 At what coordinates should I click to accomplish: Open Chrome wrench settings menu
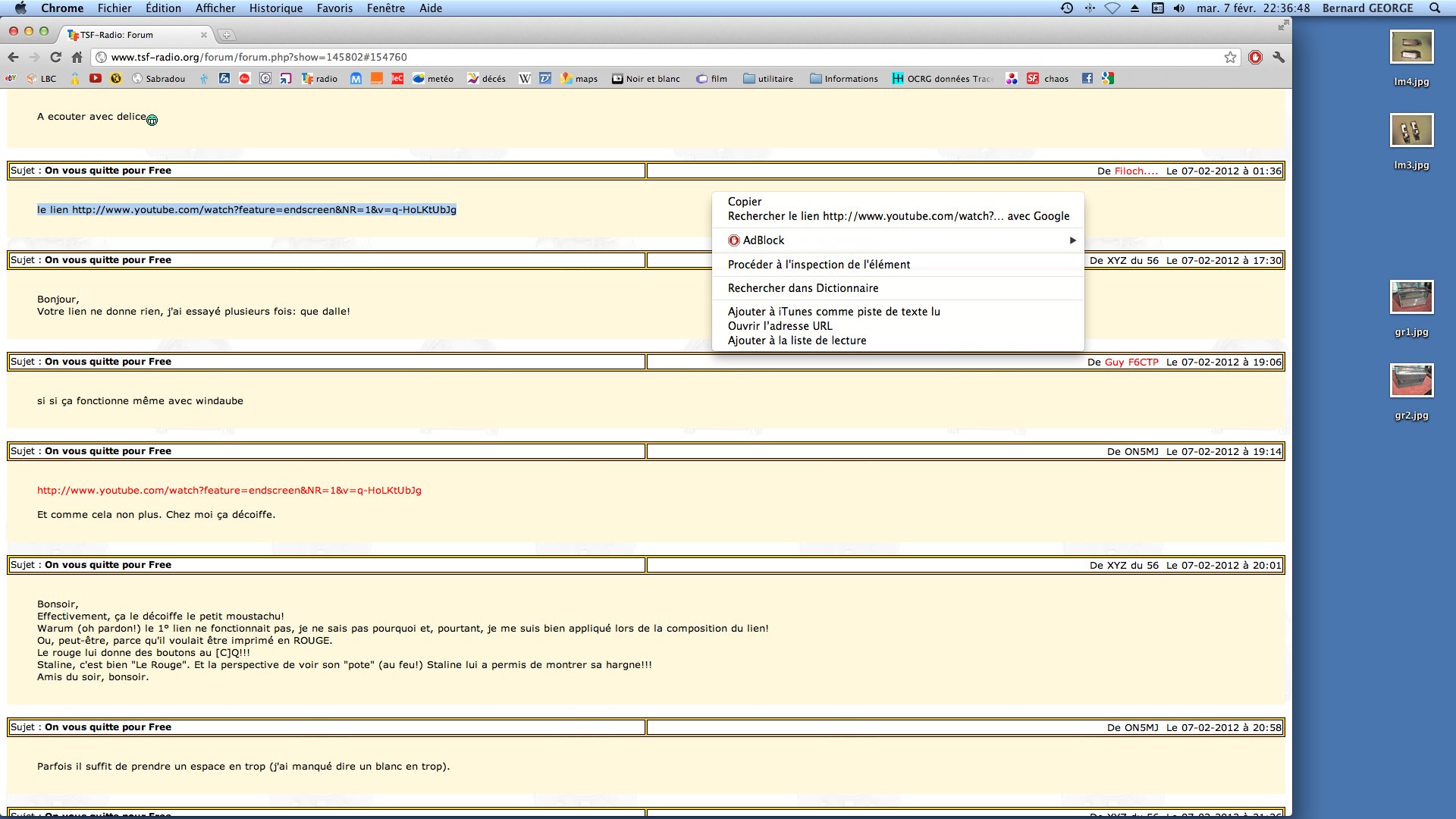tap(1279, 57)
